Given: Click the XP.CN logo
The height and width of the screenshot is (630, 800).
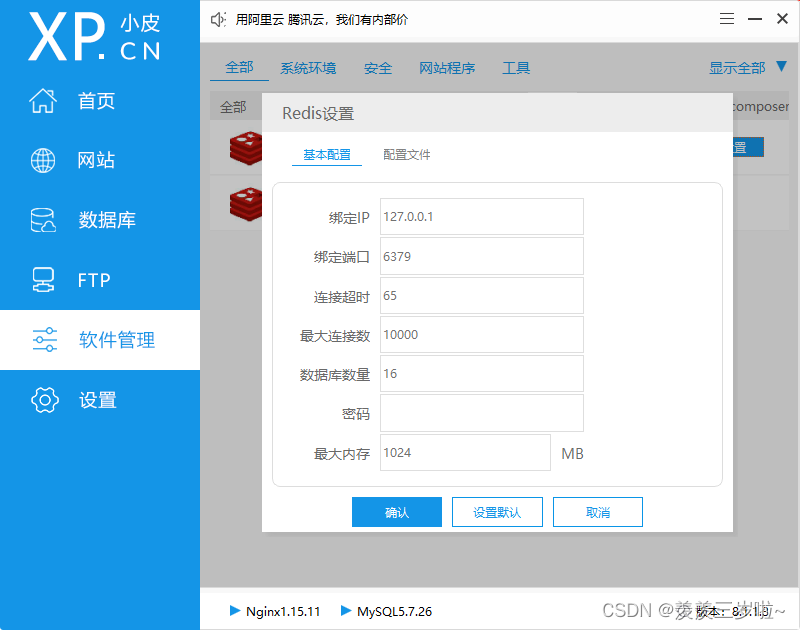Looking at the screenshot, I should (94, 37).
